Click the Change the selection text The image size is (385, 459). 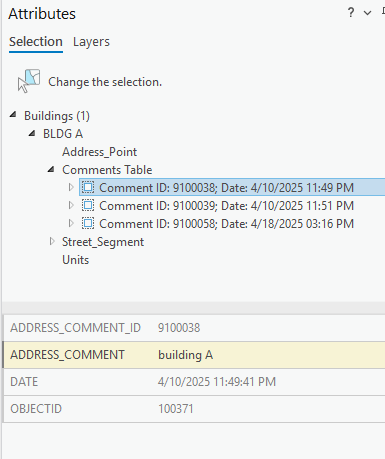tap(105, 82)
